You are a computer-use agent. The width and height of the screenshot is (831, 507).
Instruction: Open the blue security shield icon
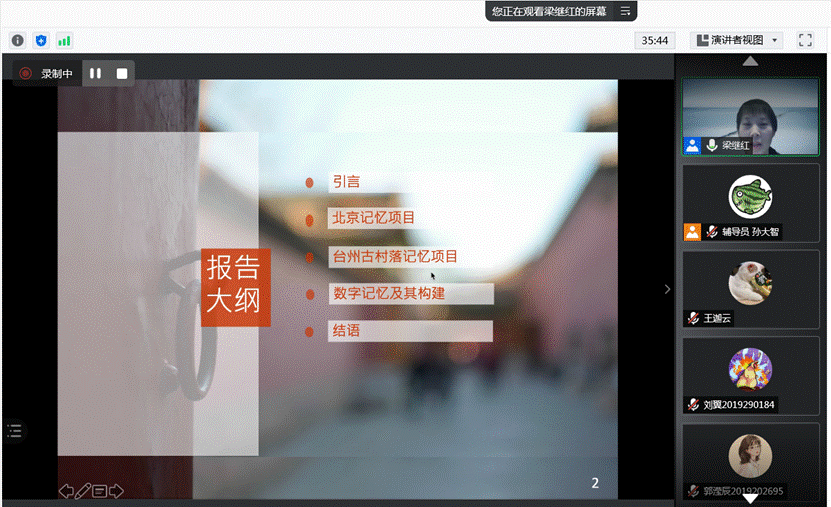coord(41,40)
